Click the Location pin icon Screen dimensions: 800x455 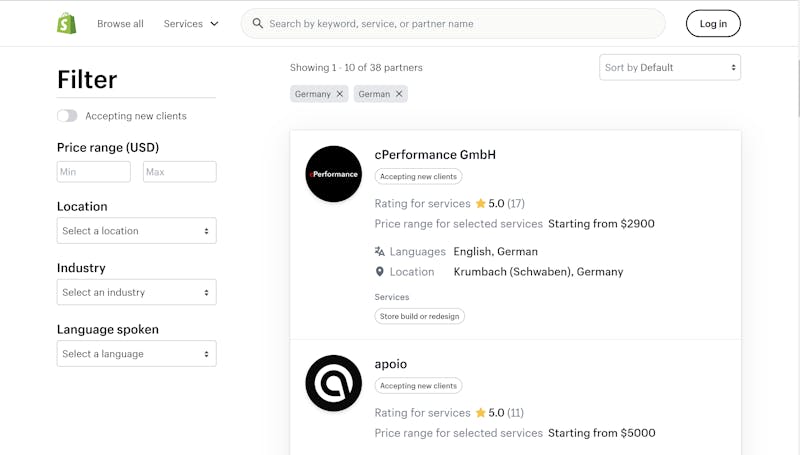click(379, 272)
